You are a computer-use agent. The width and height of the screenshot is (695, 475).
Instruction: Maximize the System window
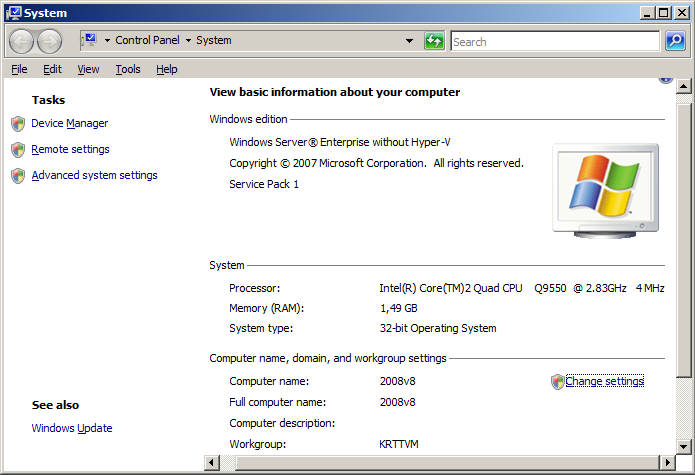coord(664,13)
